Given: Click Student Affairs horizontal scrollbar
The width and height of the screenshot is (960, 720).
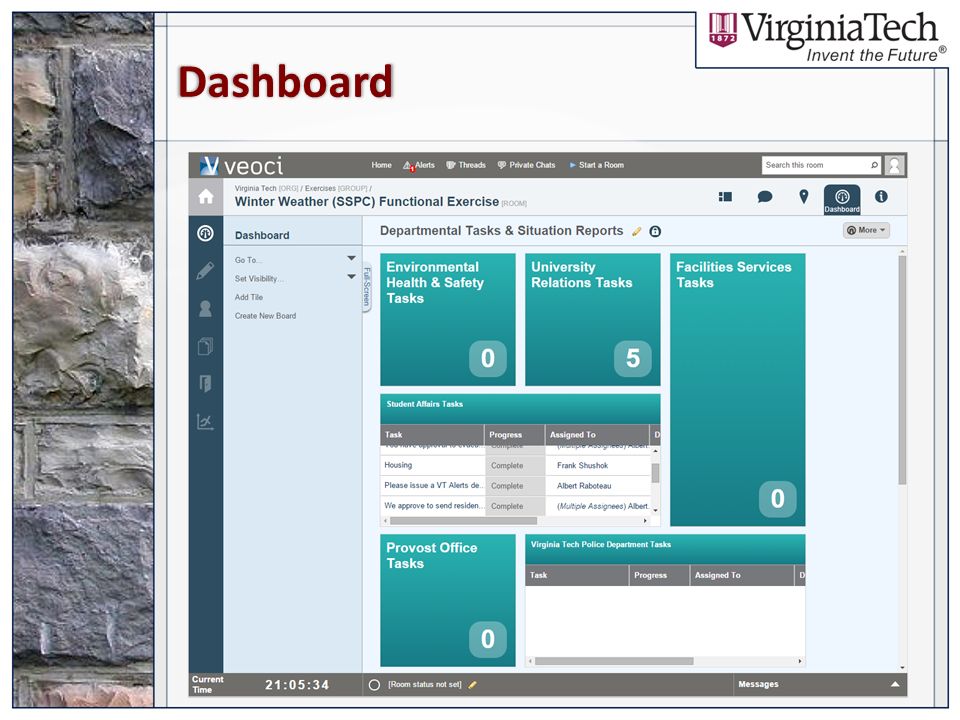Looking at the screenshot, I should pos(463,521).
